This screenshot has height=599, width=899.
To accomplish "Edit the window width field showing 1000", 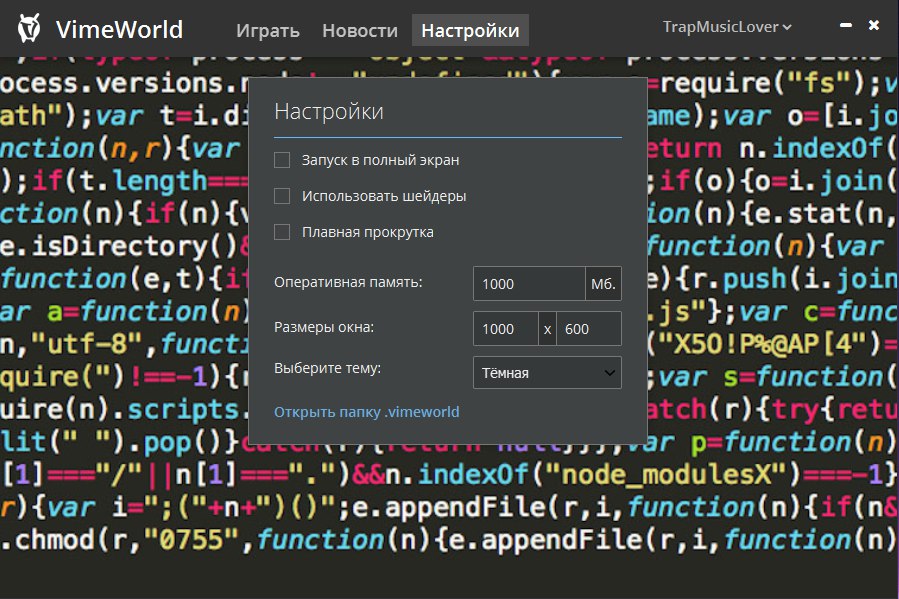I will 506,329.
